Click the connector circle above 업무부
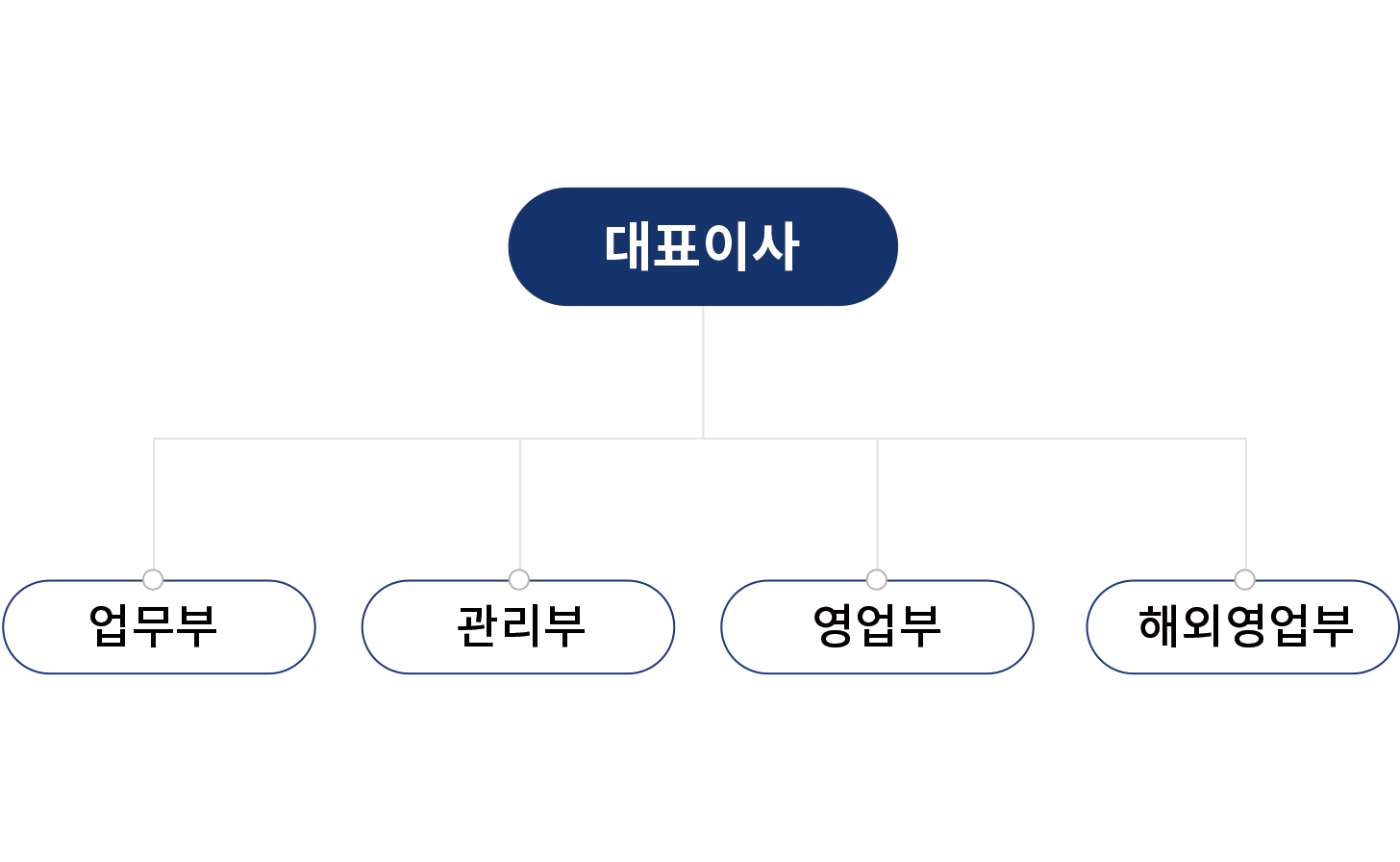 click(x=153, y=579)
